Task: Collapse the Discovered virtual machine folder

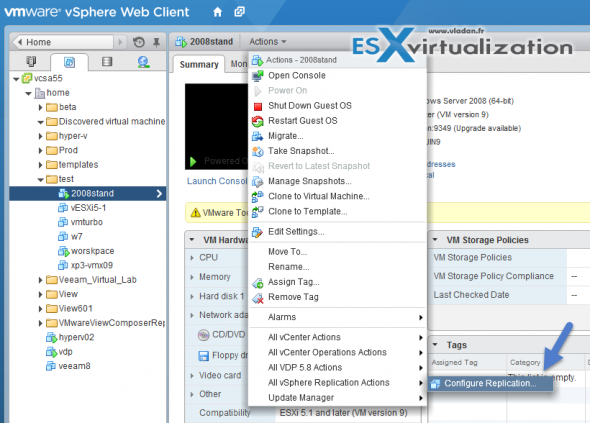Action: (x=40, y=122)
